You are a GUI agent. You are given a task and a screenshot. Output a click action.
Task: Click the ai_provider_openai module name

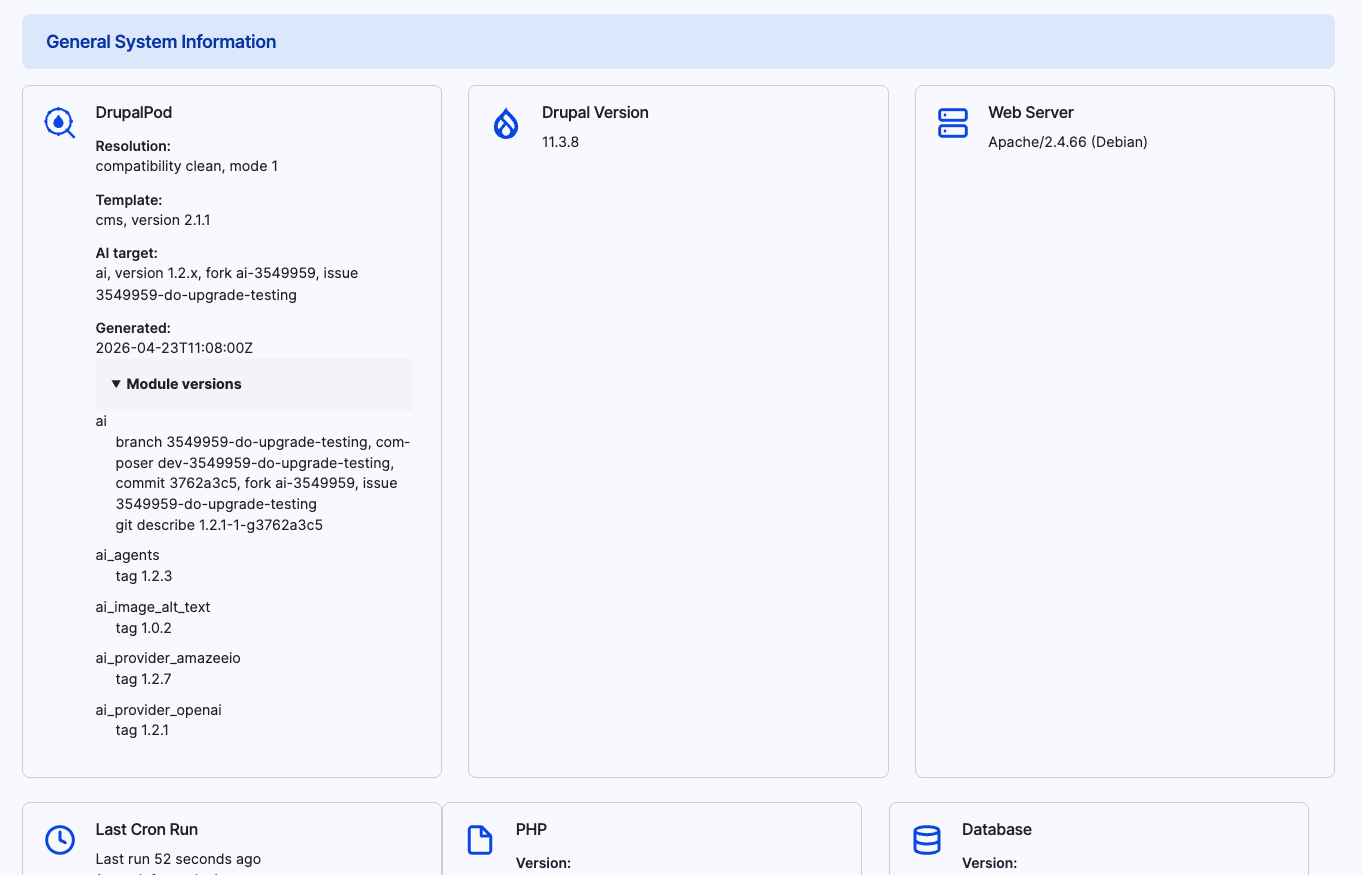click(159, 710)
